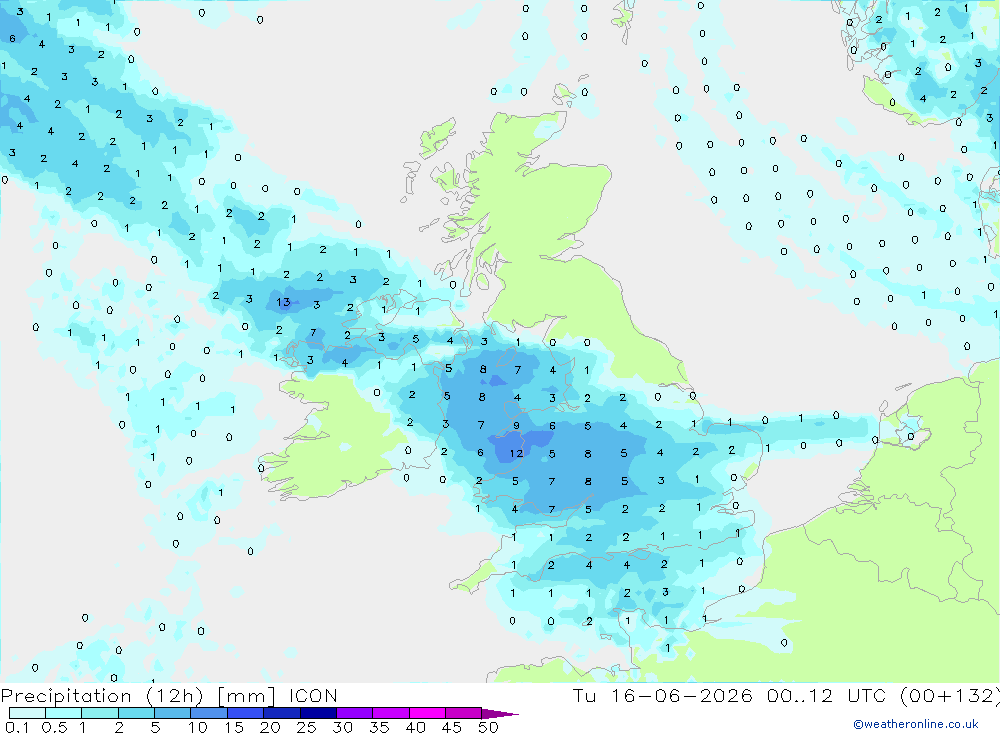Click the '13' precipitation value on map

tap(283, 302)
